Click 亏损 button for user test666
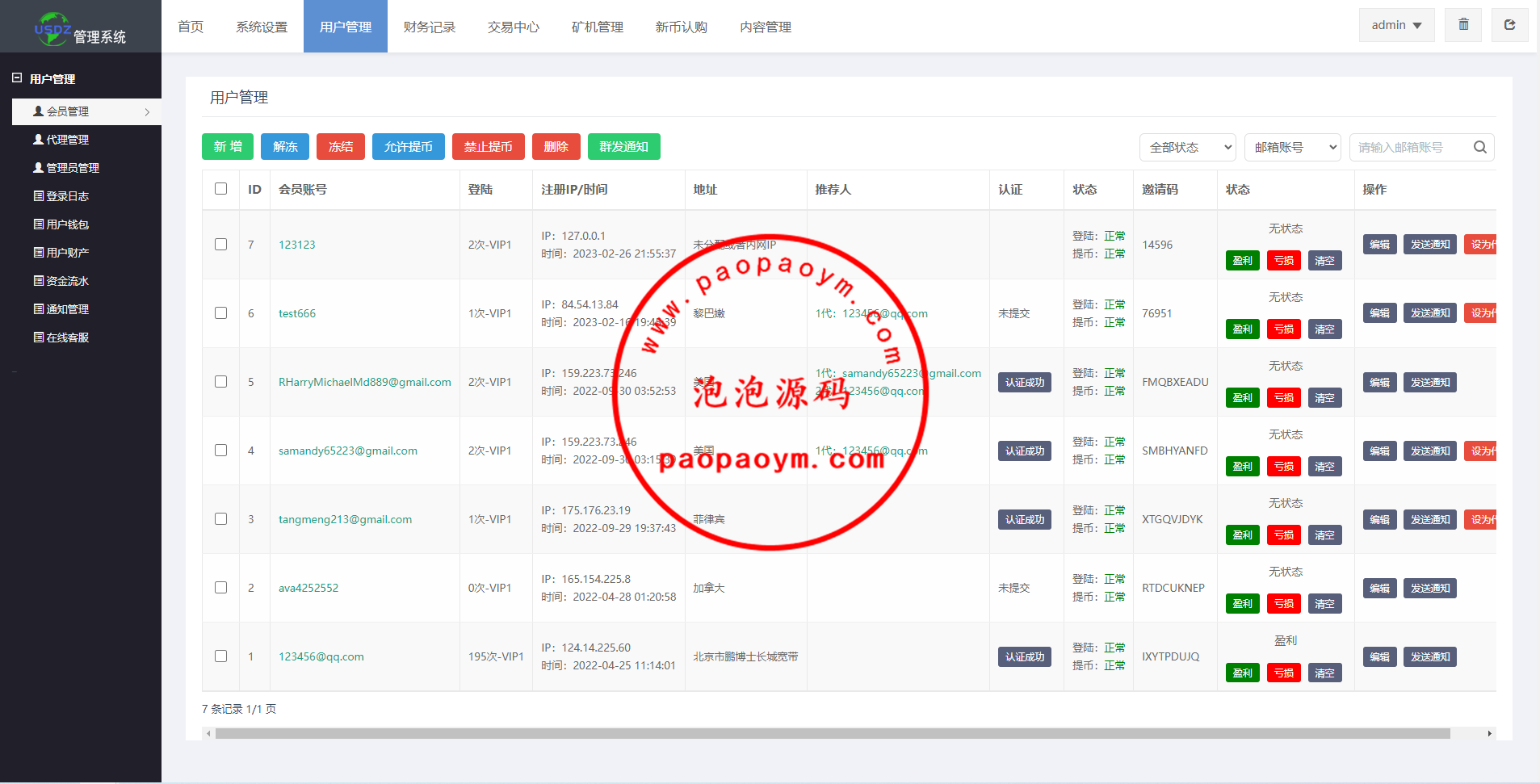Viewport: 1540px width, 784px height. click(x=1283, y=329)
